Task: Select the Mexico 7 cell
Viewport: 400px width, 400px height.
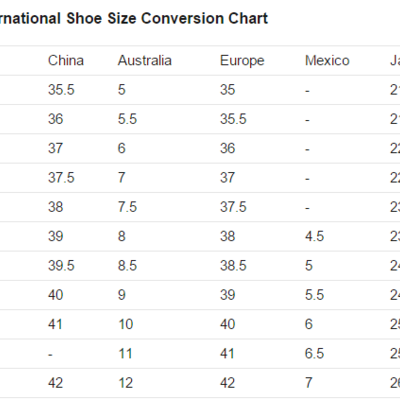Action: pyautogui.click(x=309, y=383)
